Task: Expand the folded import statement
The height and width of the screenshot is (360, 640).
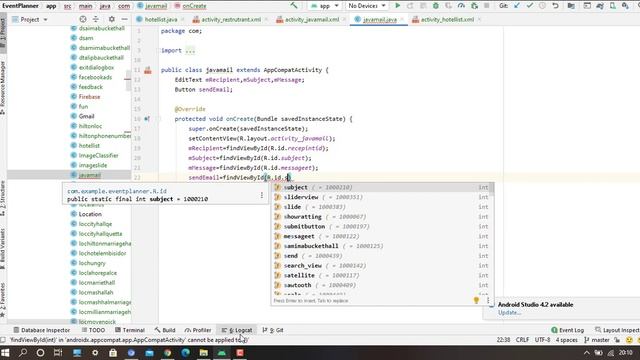Action: coord(190,51)
